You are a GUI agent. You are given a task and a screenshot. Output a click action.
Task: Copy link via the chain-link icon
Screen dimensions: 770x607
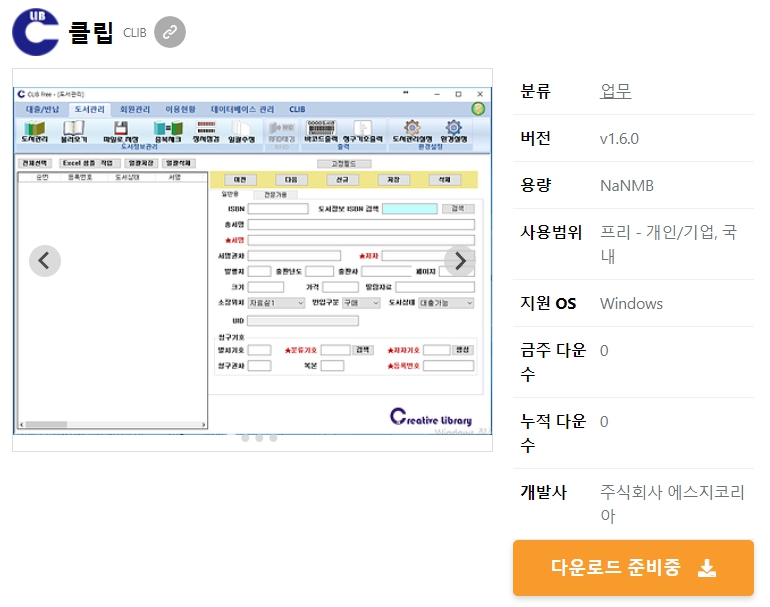[170, 32]
